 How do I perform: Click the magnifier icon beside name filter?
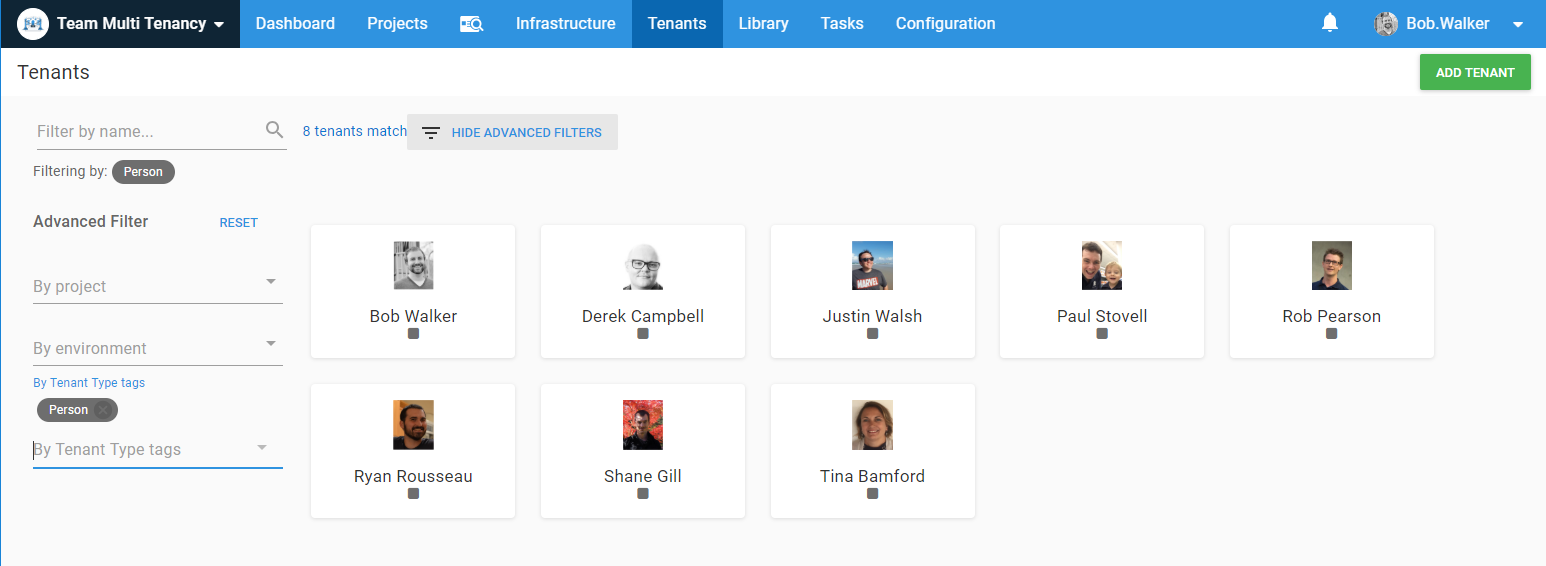tap(275, 130)
